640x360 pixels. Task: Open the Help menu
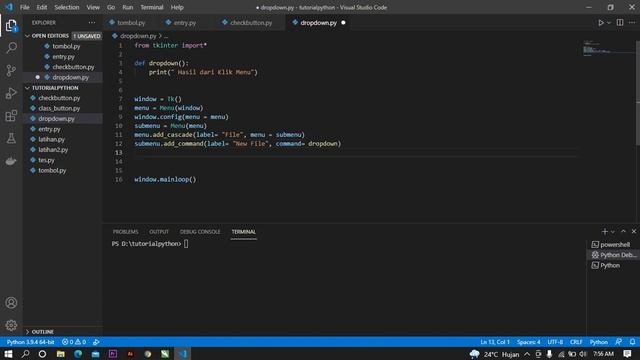coord(177,7)
